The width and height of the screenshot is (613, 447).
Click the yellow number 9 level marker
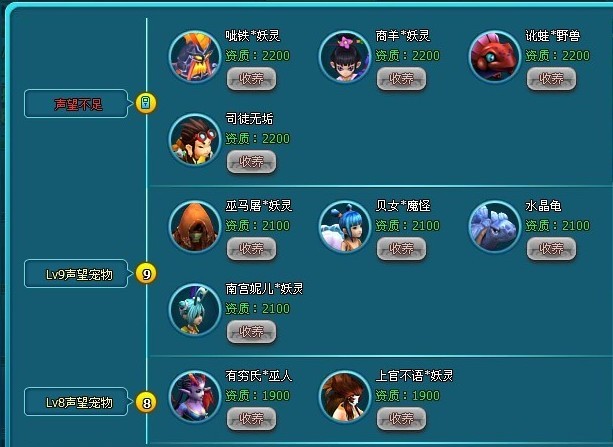coord(146,274)
